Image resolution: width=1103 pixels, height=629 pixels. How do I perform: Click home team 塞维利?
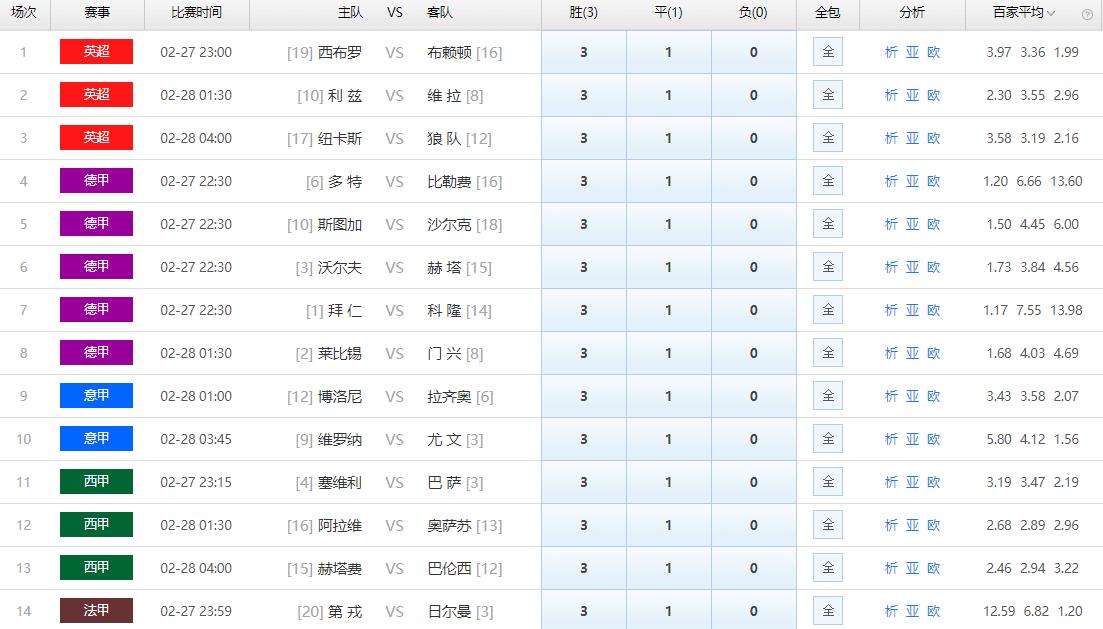click(x=340, y=482)
